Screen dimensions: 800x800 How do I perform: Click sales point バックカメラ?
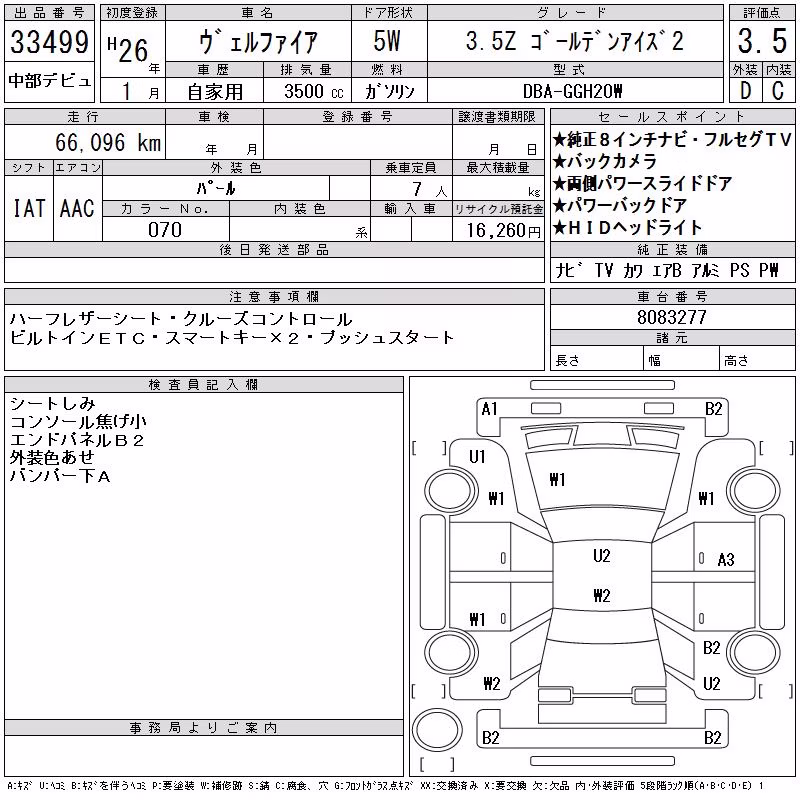pos(605,161)
